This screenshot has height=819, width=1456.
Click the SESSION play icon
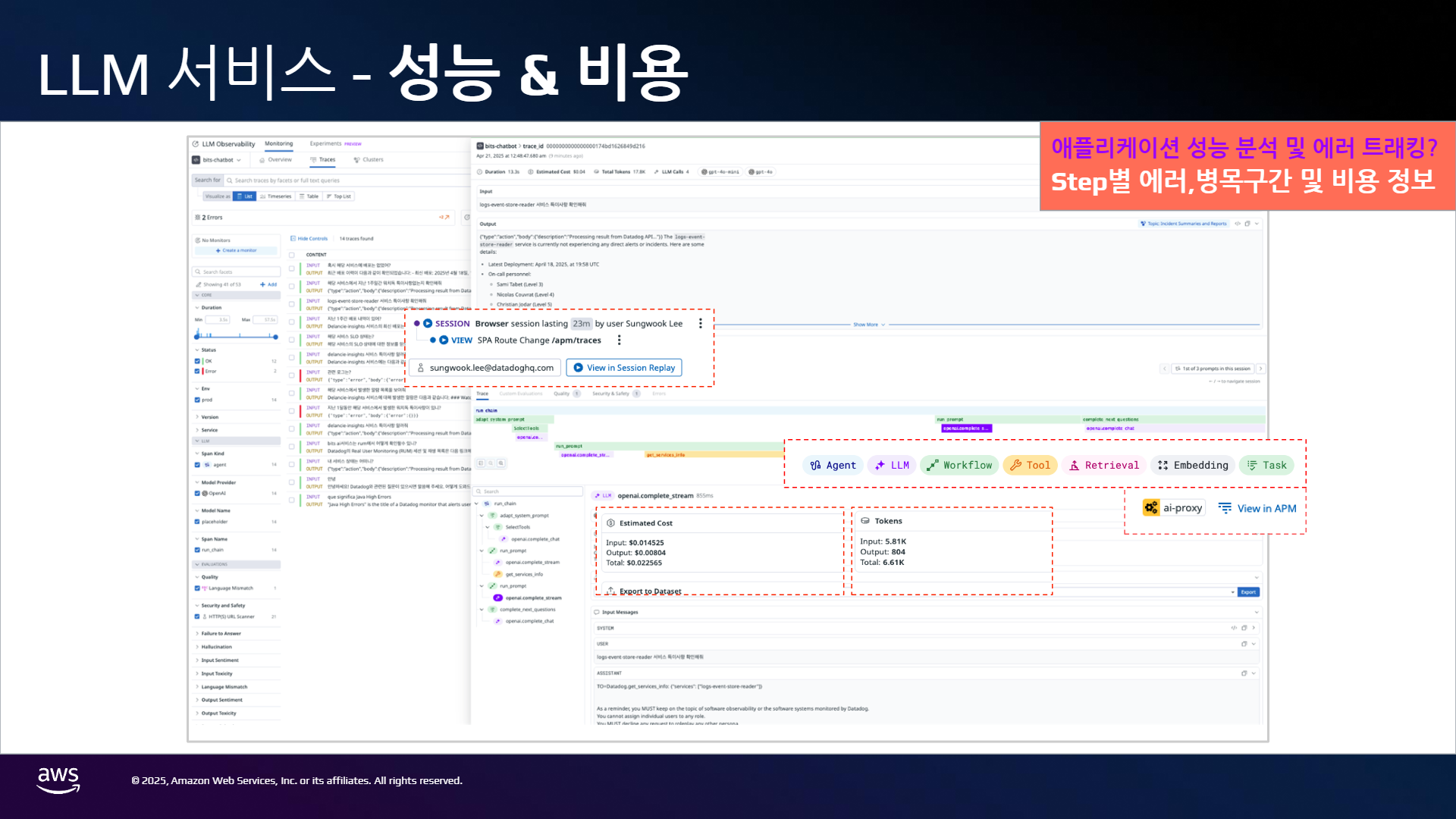428,324
